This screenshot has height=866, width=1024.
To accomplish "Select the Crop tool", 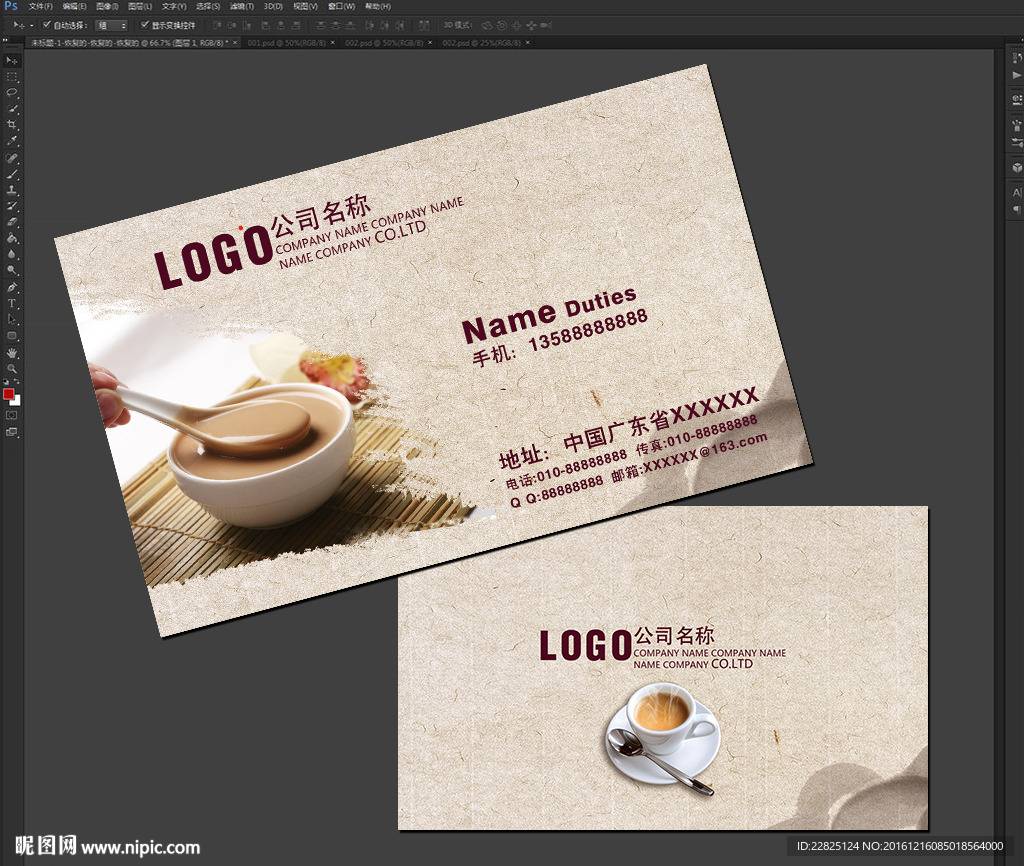I will (x=12, y=124).
